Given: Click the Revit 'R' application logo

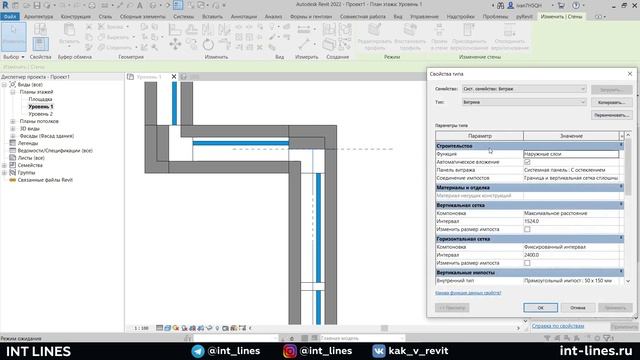Looking at the screenshot, I should pyautogui.click(x=5, y=5).
